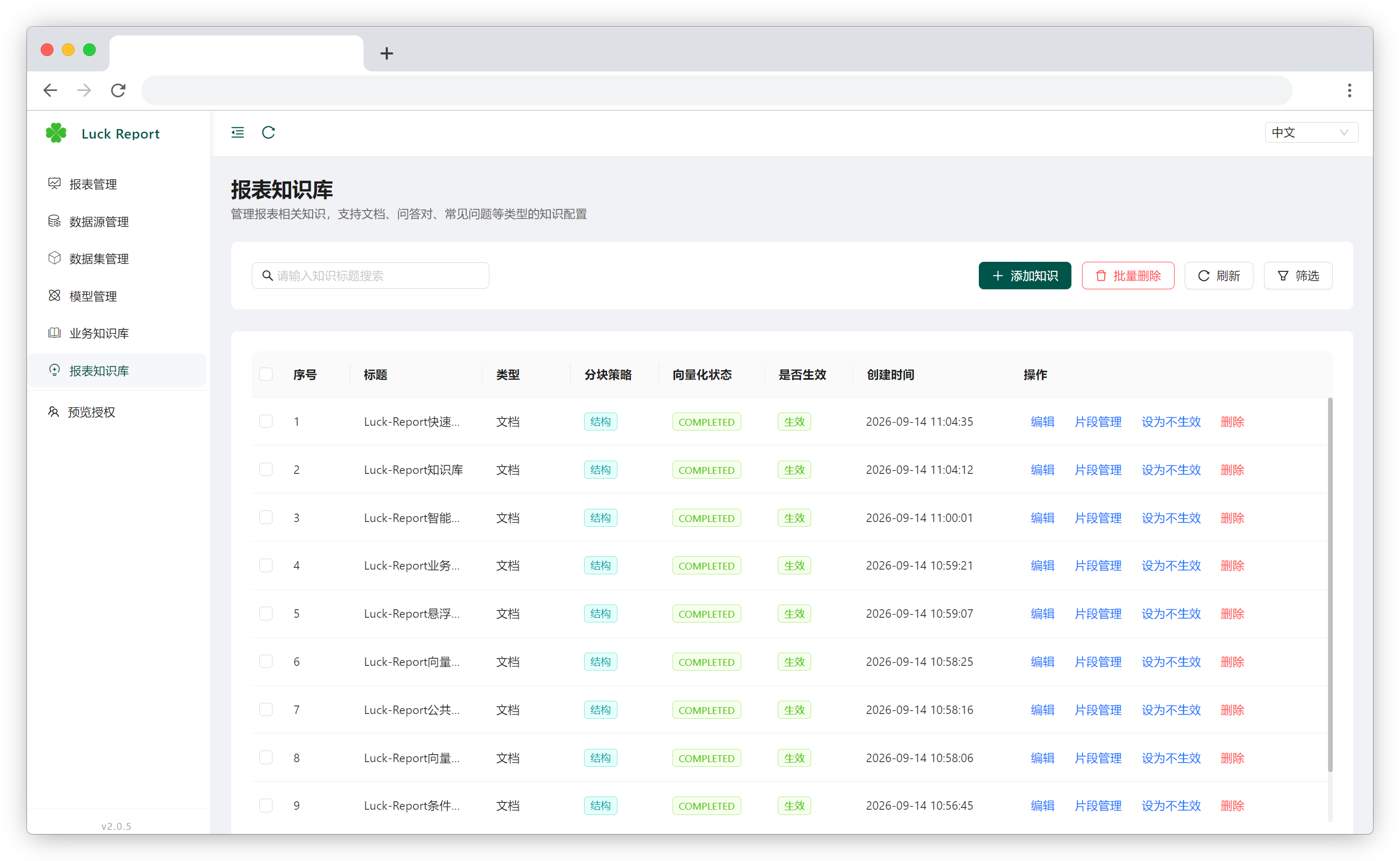Collapse the sidebar with the menu fold icon
The image size is (1400, 861).
[238, 133]
